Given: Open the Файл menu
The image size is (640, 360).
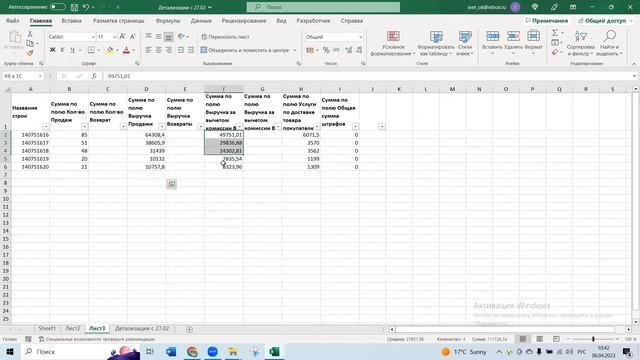Looking at the screenshot, I should click(x=13, y=21).
